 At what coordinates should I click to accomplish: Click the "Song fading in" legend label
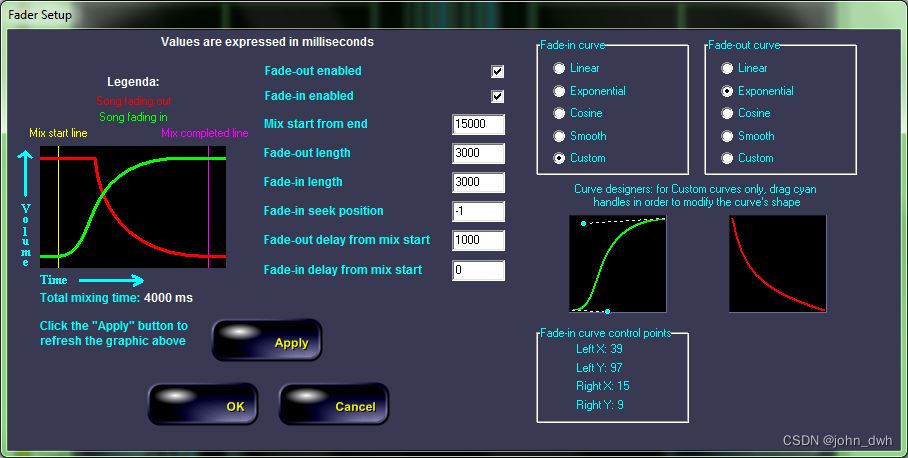133,117
